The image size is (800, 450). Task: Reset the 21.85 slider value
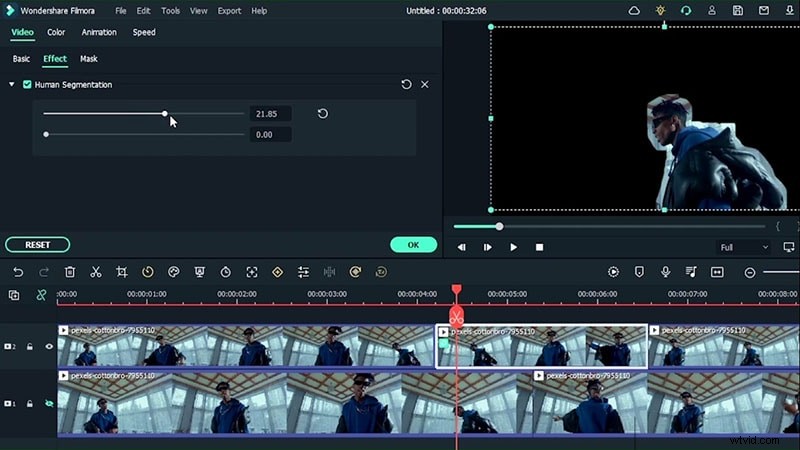(322, 114)
